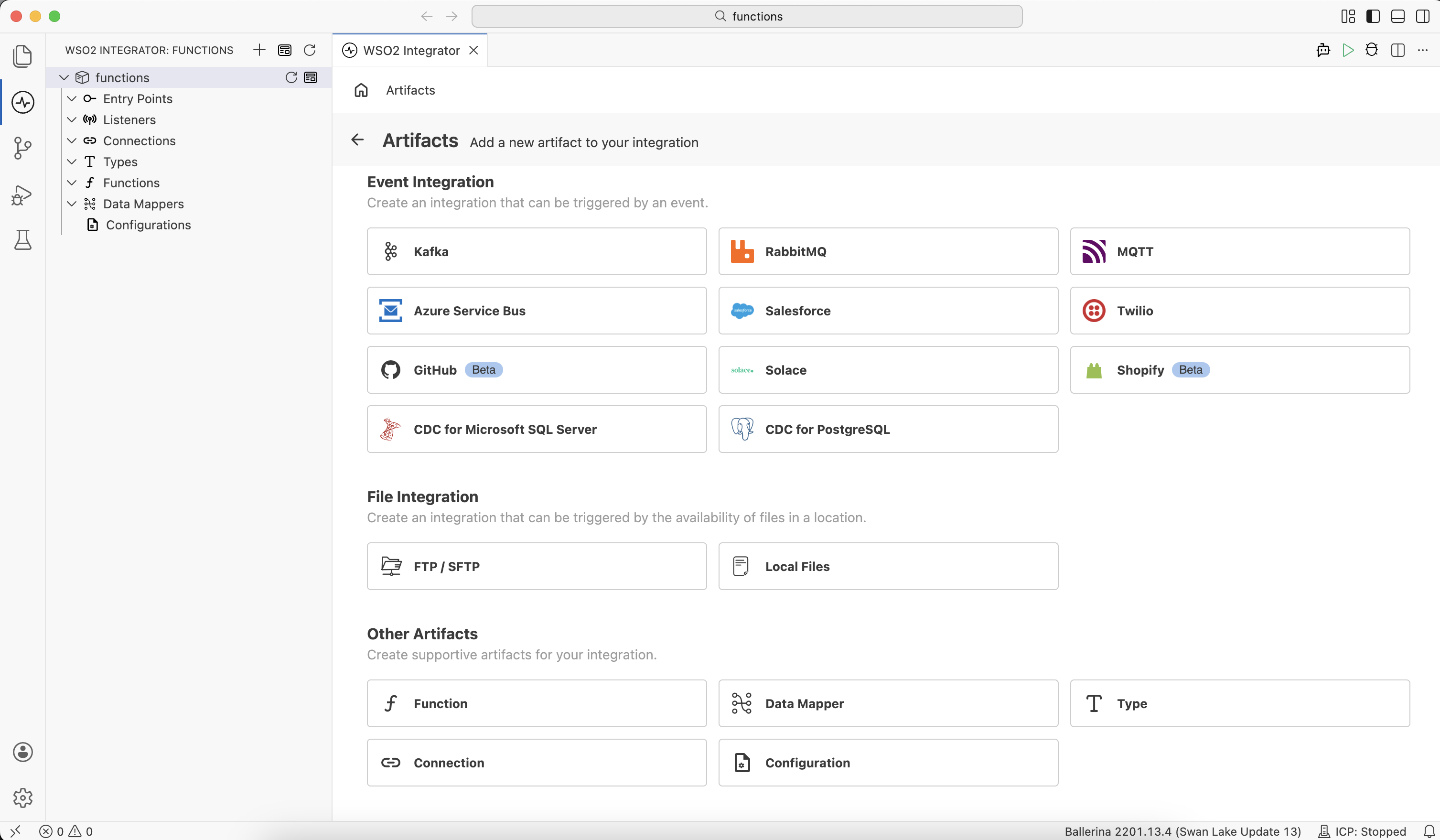This screenshot has width=1440, height=840.
Task: Select the Solace card
Action: (x=888, y=370)
